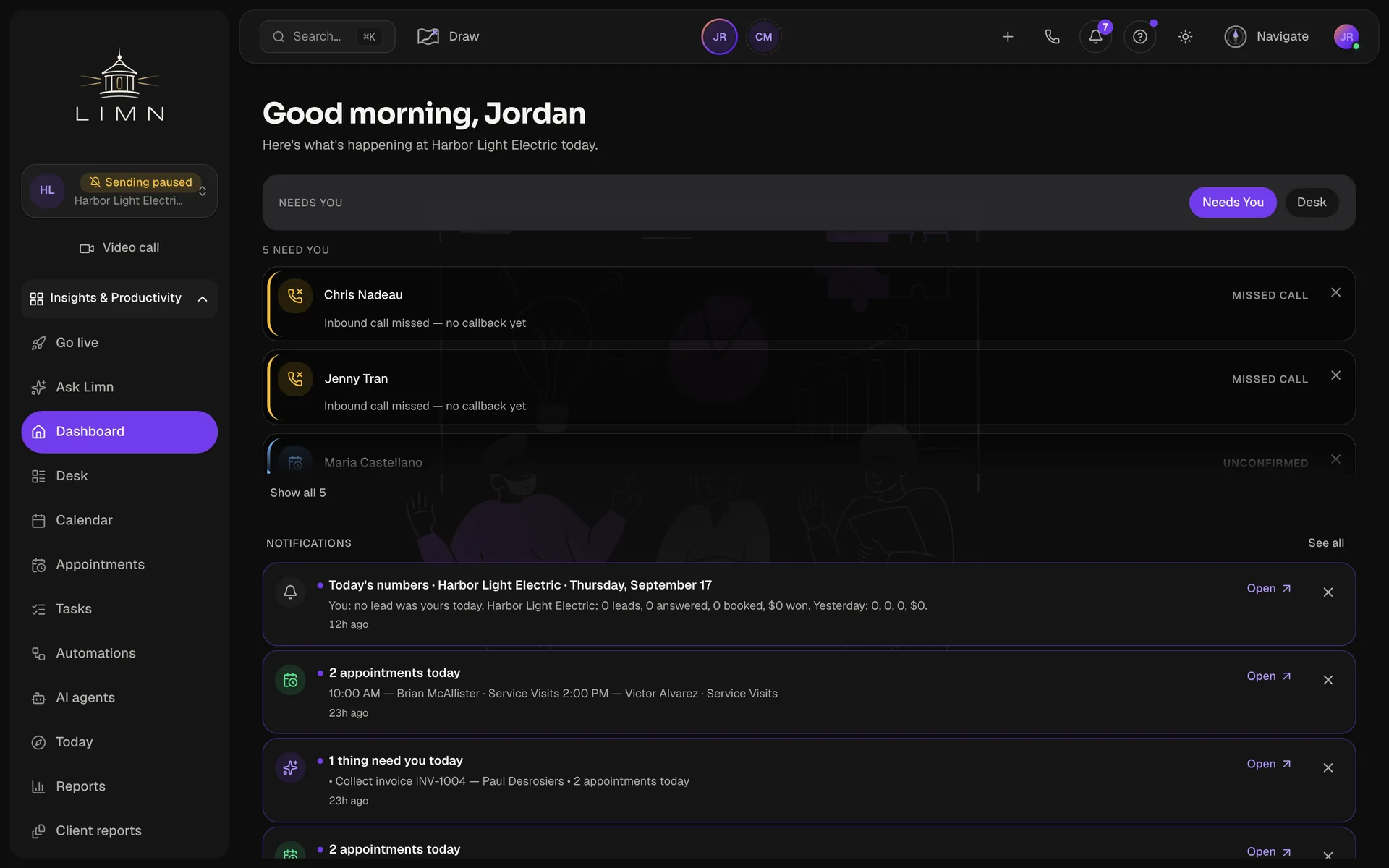Click the plus icon in top bar
This screenshot has height=868, width=1389.
(x=1008, y=37)
